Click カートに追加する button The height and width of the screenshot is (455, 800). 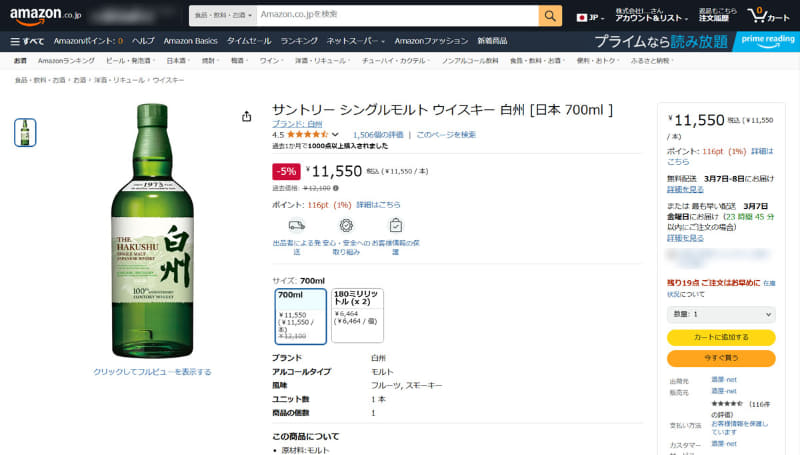coord(721,337)
